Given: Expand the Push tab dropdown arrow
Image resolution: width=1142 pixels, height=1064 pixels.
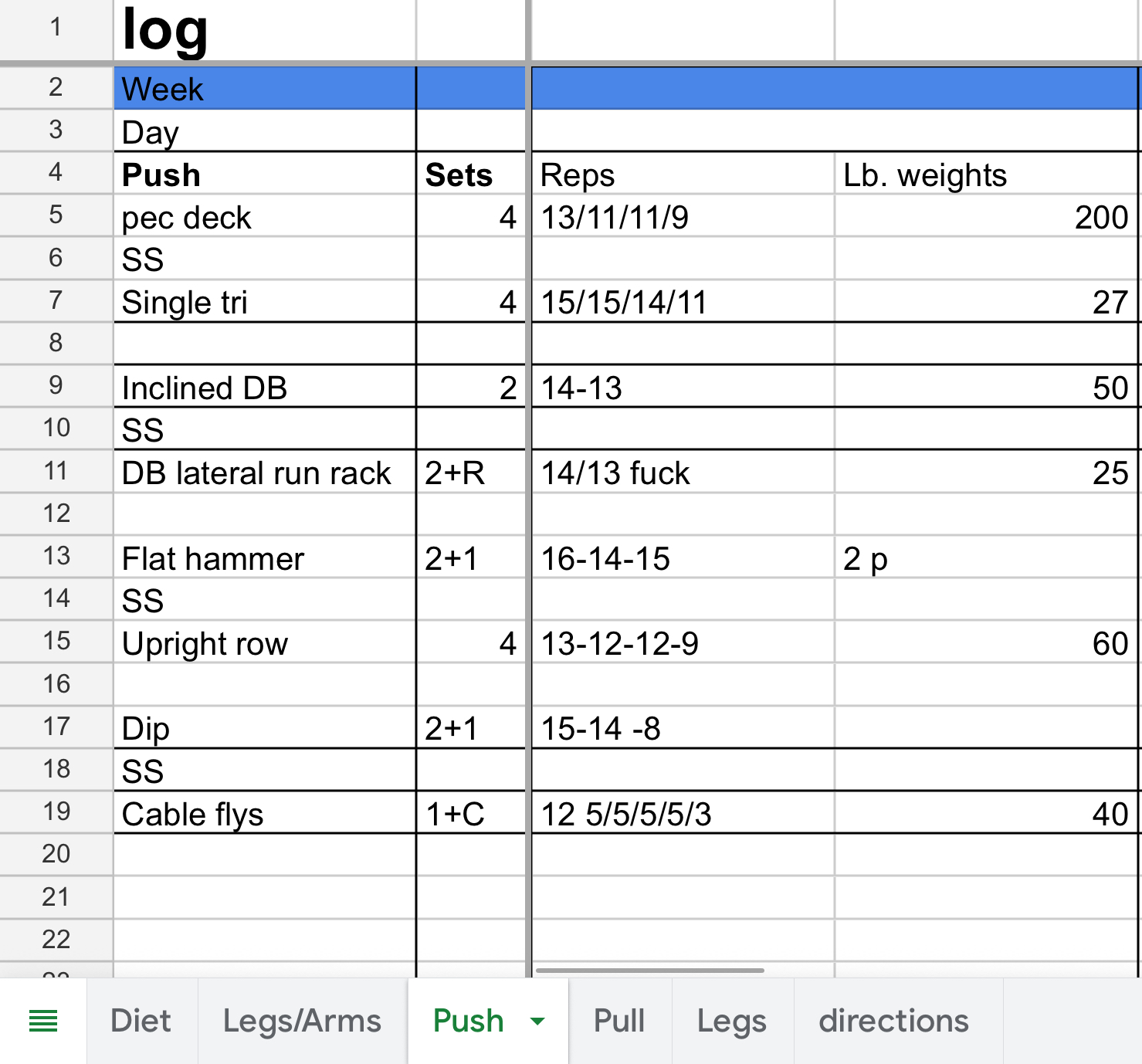Looking at the screenshot, I should [x=537, y=1021].
